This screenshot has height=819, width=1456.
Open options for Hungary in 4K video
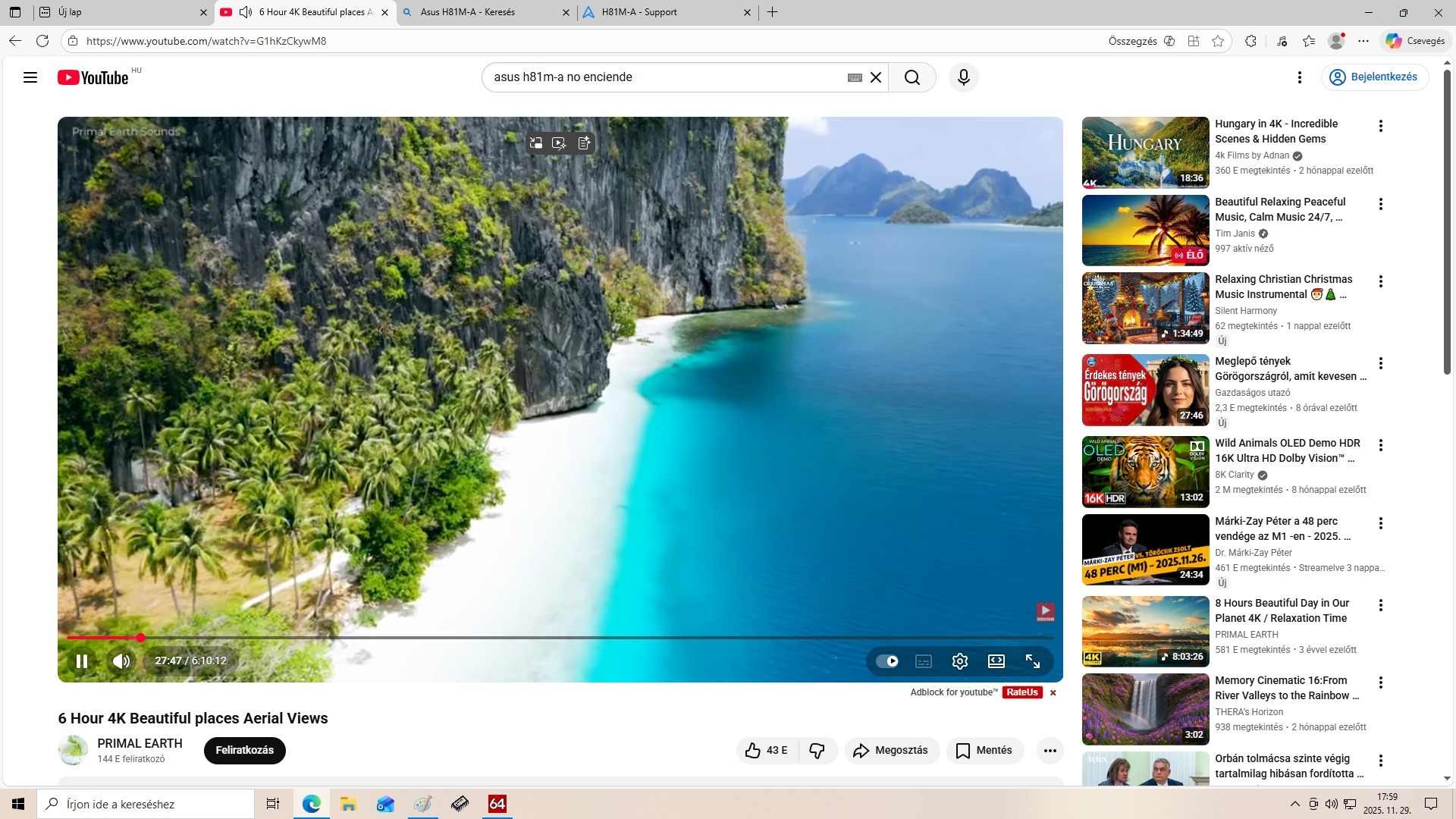1381,126
